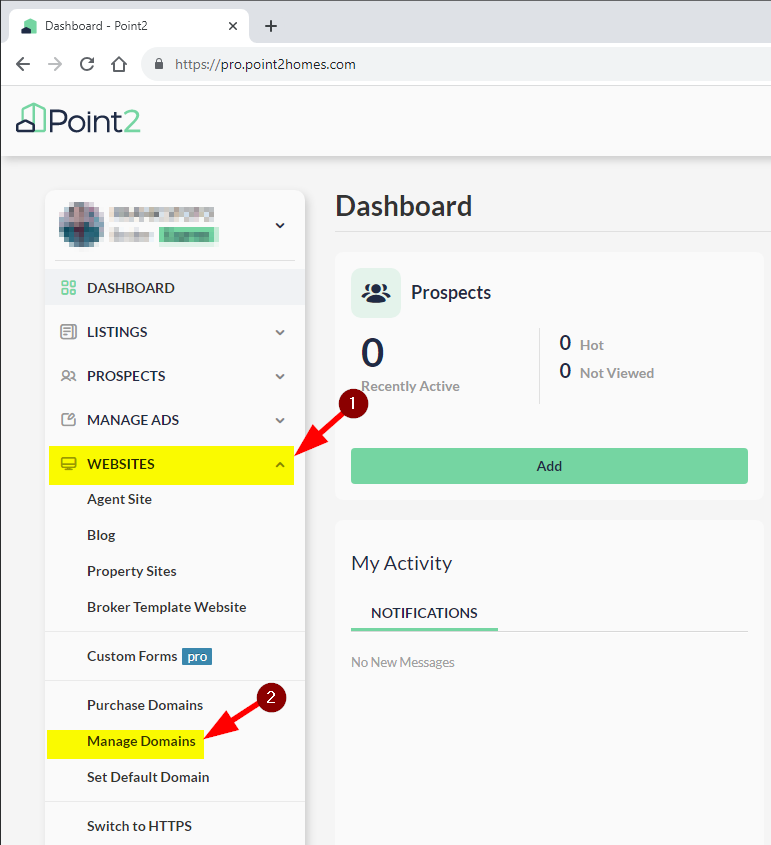This screenshot has height=845, width=771.
Task: Click the Prospects card group icon
Action: pos(376,293)
